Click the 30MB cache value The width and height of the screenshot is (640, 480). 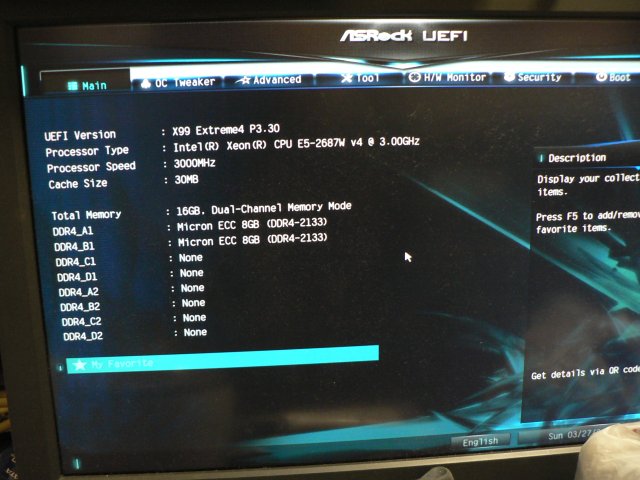coord(187,180)
